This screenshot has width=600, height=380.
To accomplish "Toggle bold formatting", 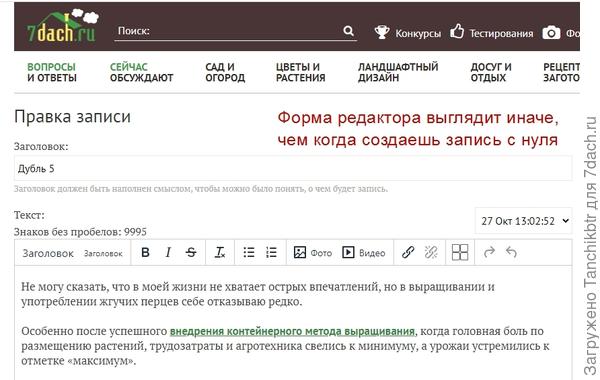I will (x=145, y=253).
